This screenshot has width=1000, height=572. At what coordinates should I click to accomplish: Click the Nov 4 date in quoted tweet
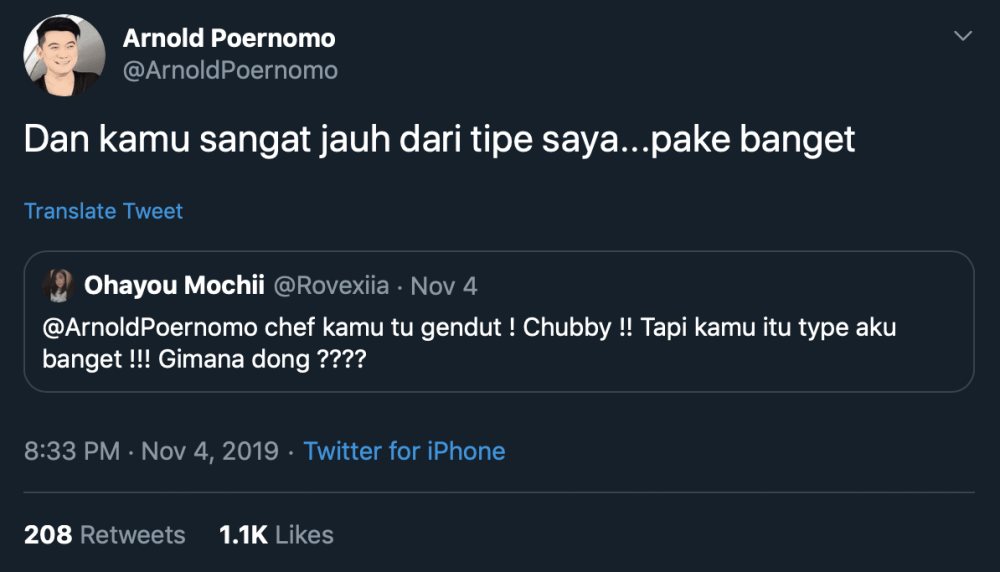pyautogui.click(x=444, y=286)
